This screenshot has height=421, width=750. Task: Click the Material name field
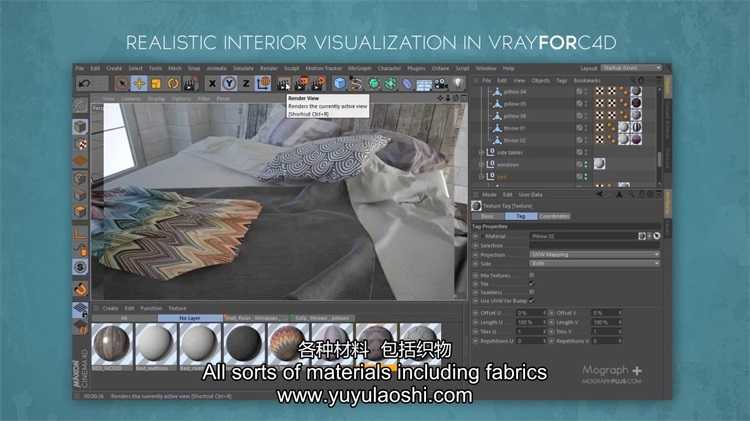[x=583, y=236]
